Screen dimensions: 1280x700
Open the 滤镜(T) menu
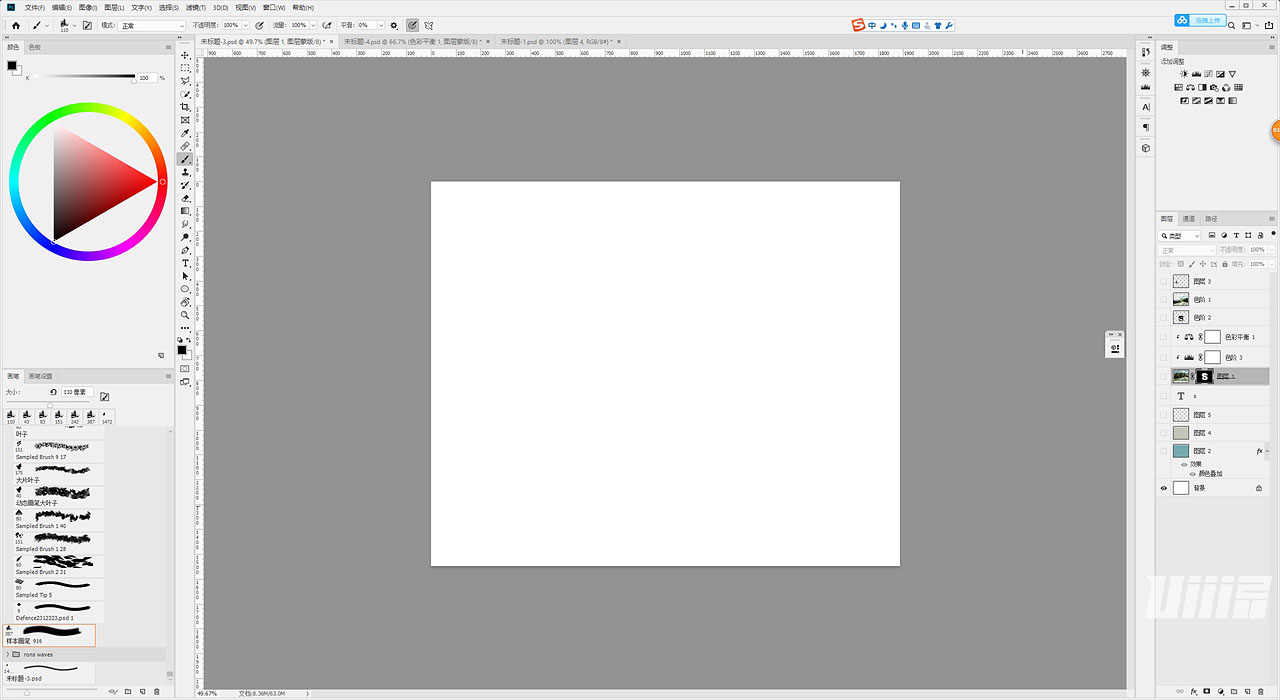click(195, 7)
